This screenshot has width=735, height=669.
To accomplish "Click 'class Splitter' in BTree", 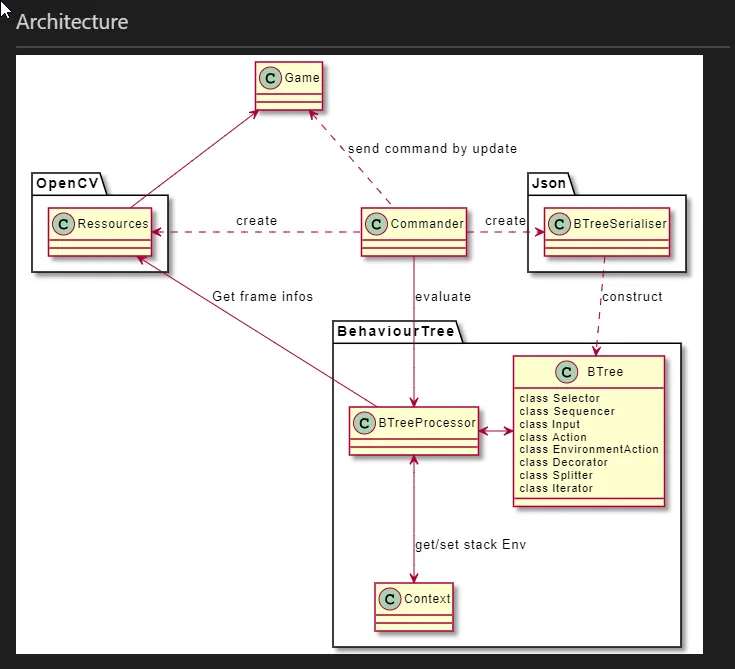I will tap(556, 475).
